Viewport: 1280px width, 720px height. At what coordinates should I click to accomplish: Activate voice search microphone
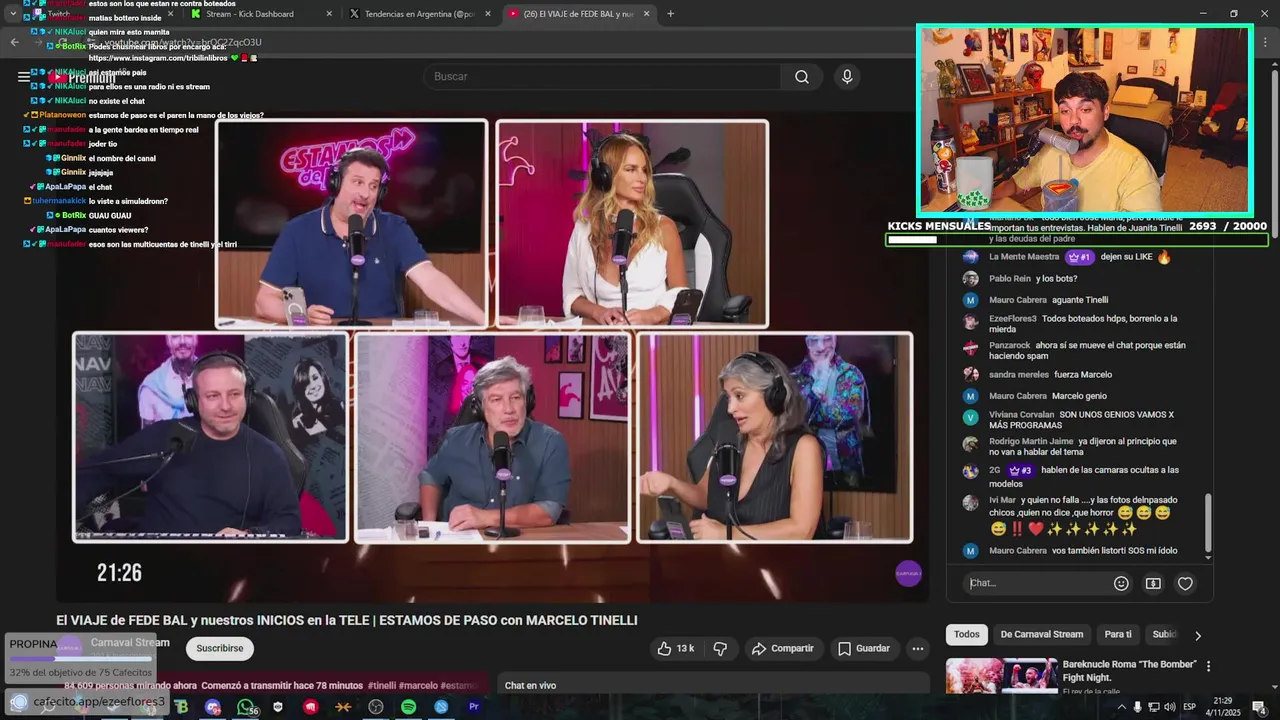847,77
